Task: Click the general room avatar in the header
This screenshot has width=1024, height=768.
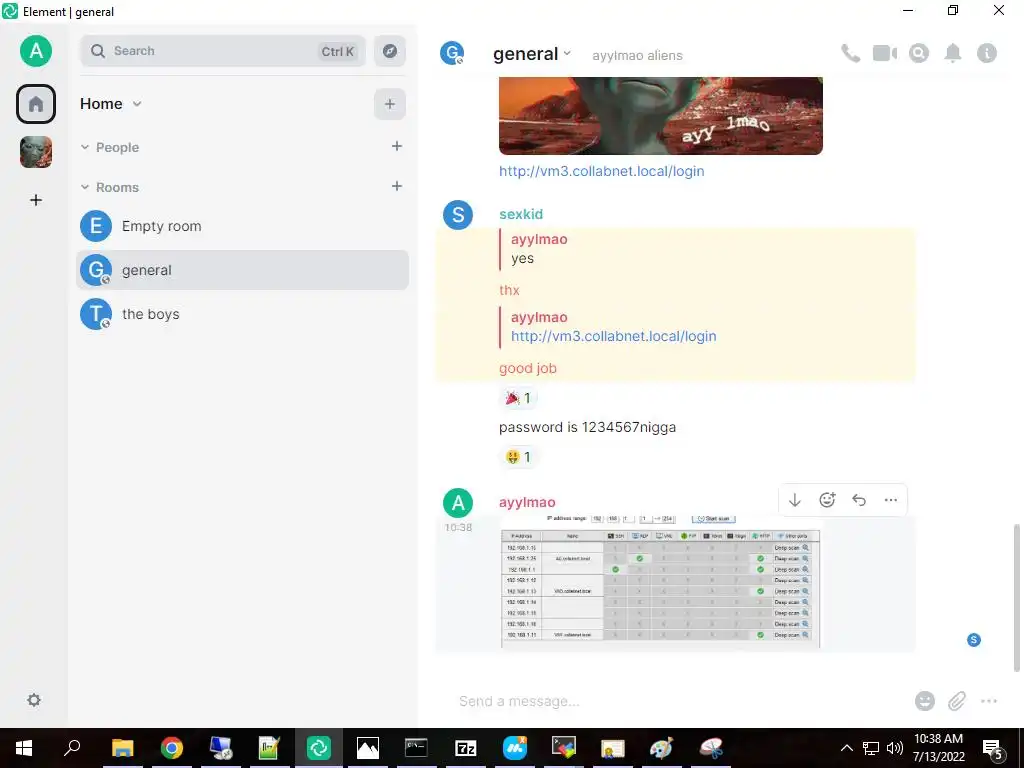Action: pos(452,53)
